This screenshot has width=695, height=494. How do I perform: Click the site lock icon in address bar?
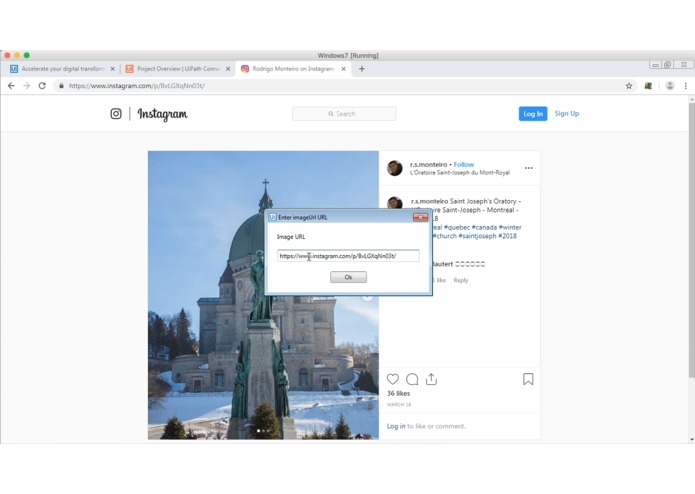pyautogui.click(x=61, y=86)
